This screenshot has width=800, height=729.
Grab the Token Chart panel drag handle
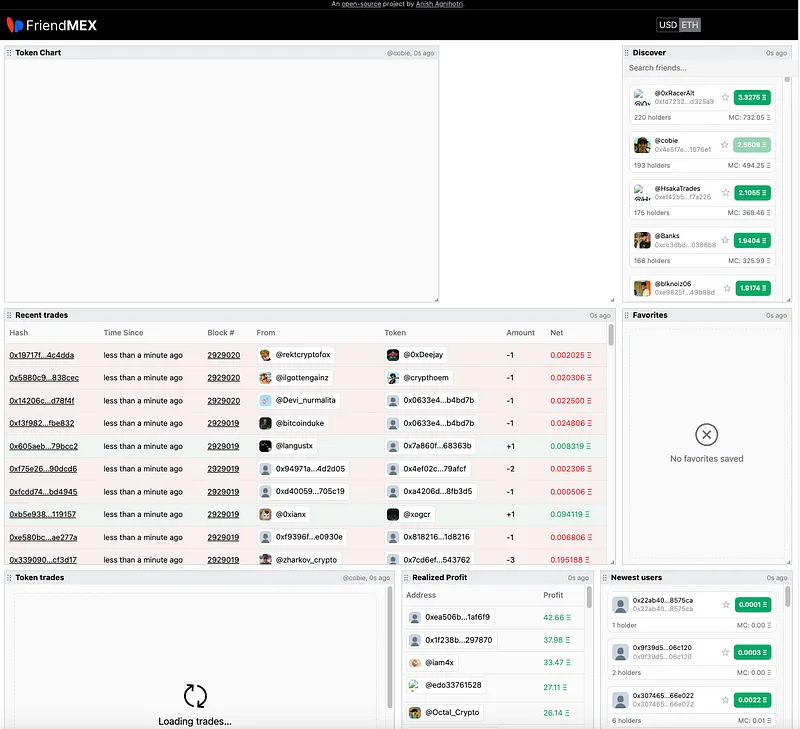coord(9,53)
